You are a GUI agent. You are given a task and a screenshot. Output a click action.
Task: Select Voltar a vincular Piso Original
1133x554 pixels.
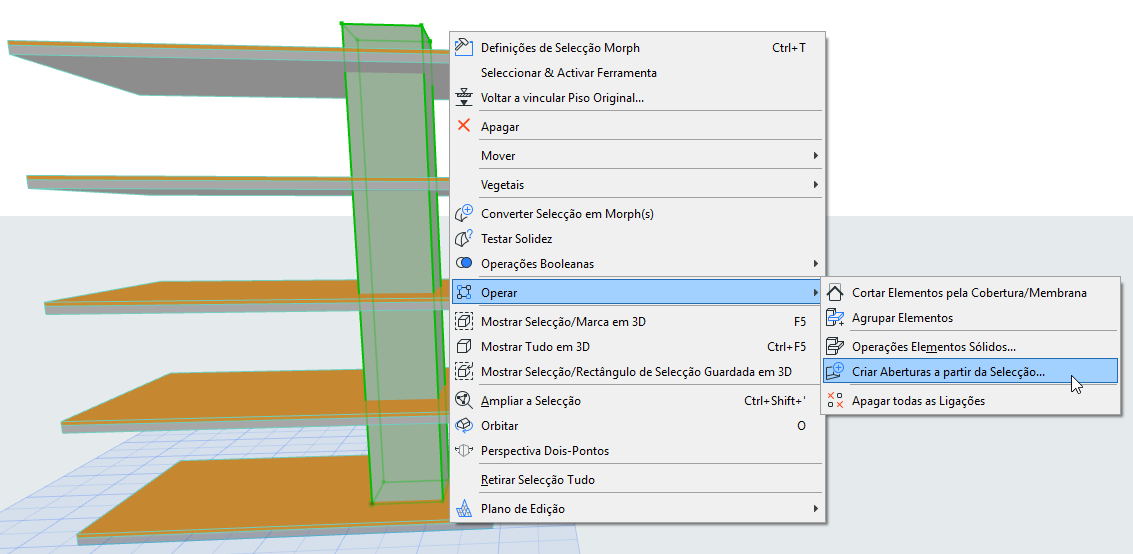point(637,98)
